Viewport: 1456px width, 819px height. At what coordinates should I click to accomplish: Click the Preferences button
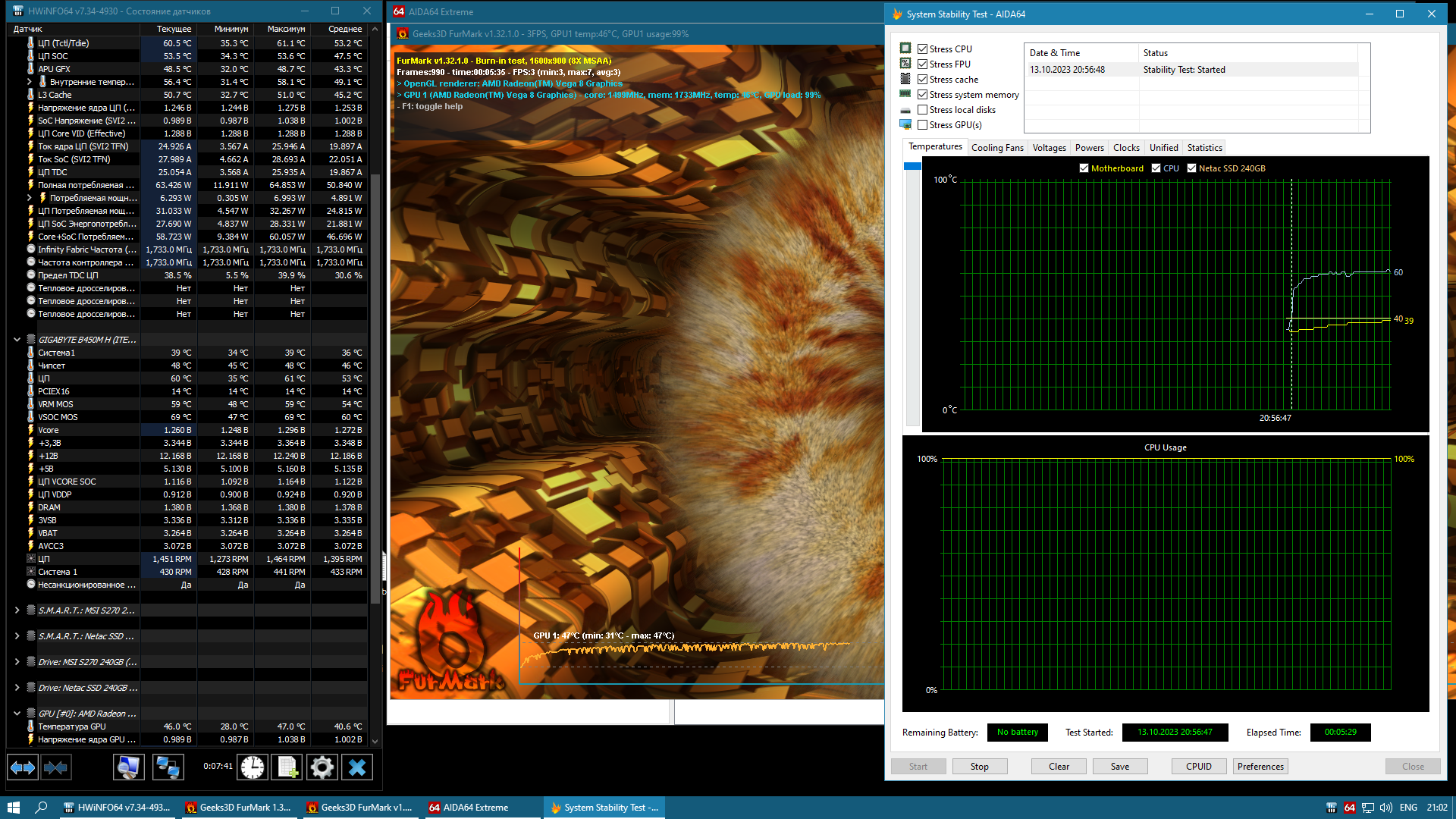(x=1260, y=767)
